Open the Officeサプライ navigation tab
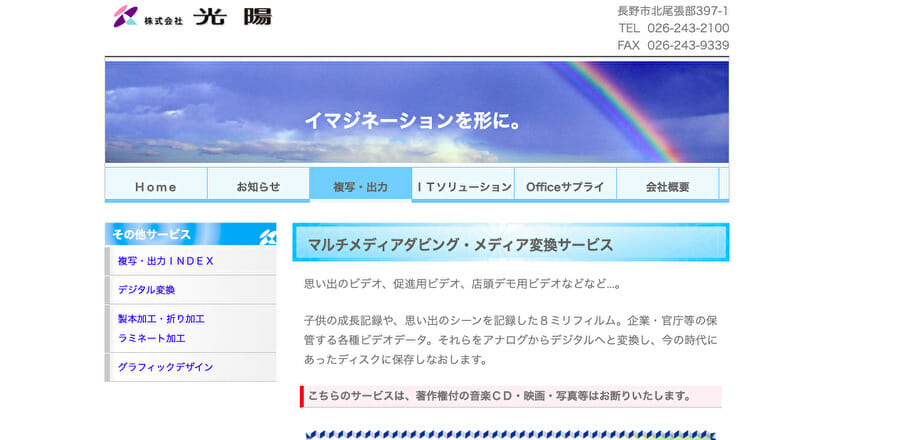The width and height of the screenshot is (900, 440). tap(565, 185)
